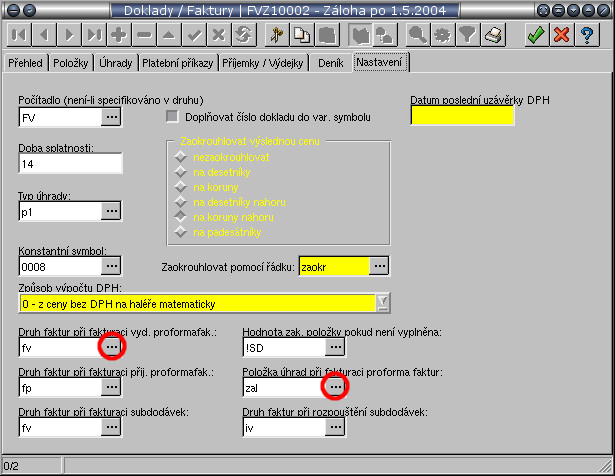Viewport: 615px width, 476px height.
Task: Open help with the question mark icon
Action: point(588,34)
